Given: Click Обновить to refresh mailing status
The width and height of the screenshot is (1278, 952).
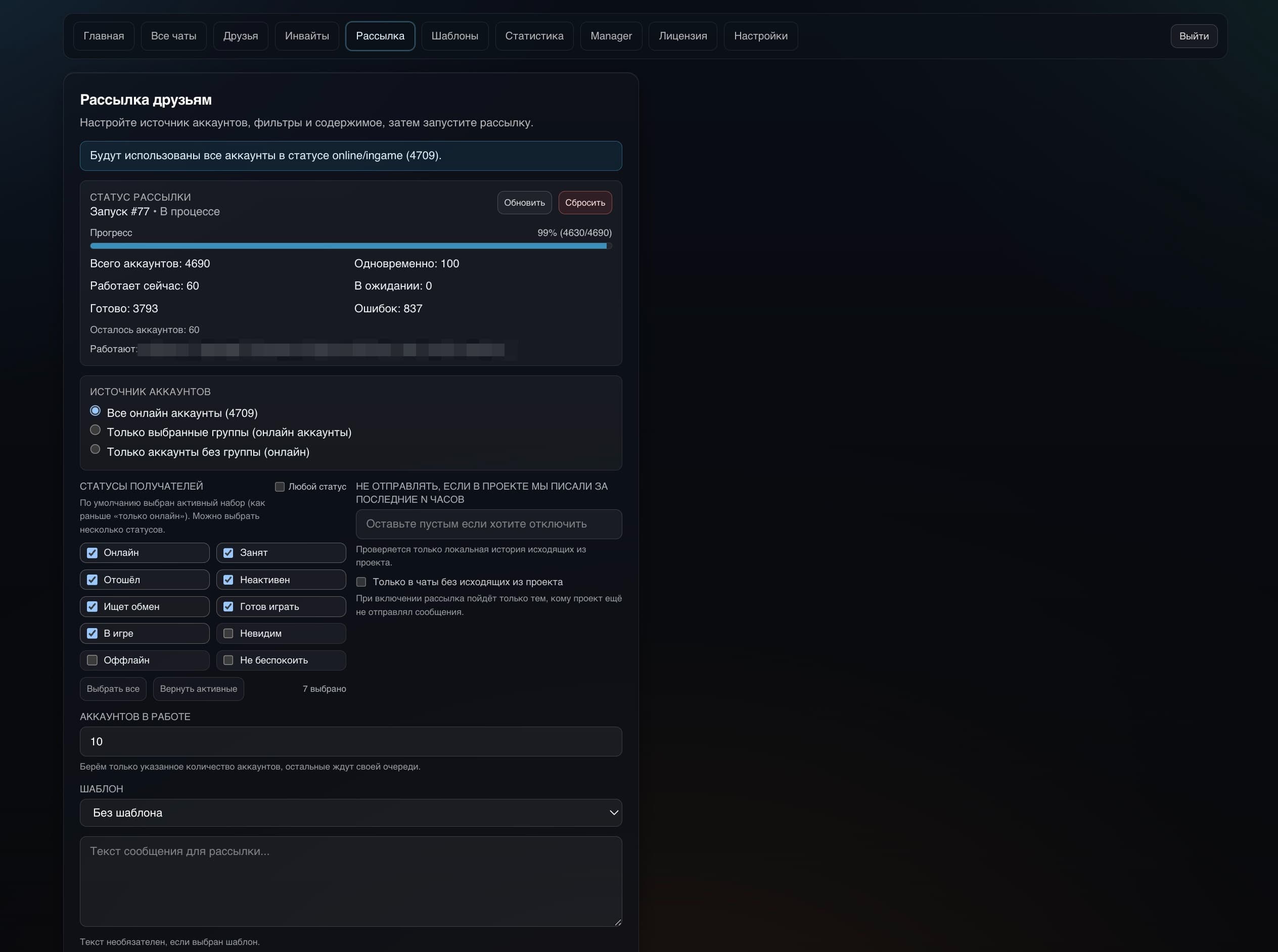Looking at the screenshot, I should pos(524,202).
